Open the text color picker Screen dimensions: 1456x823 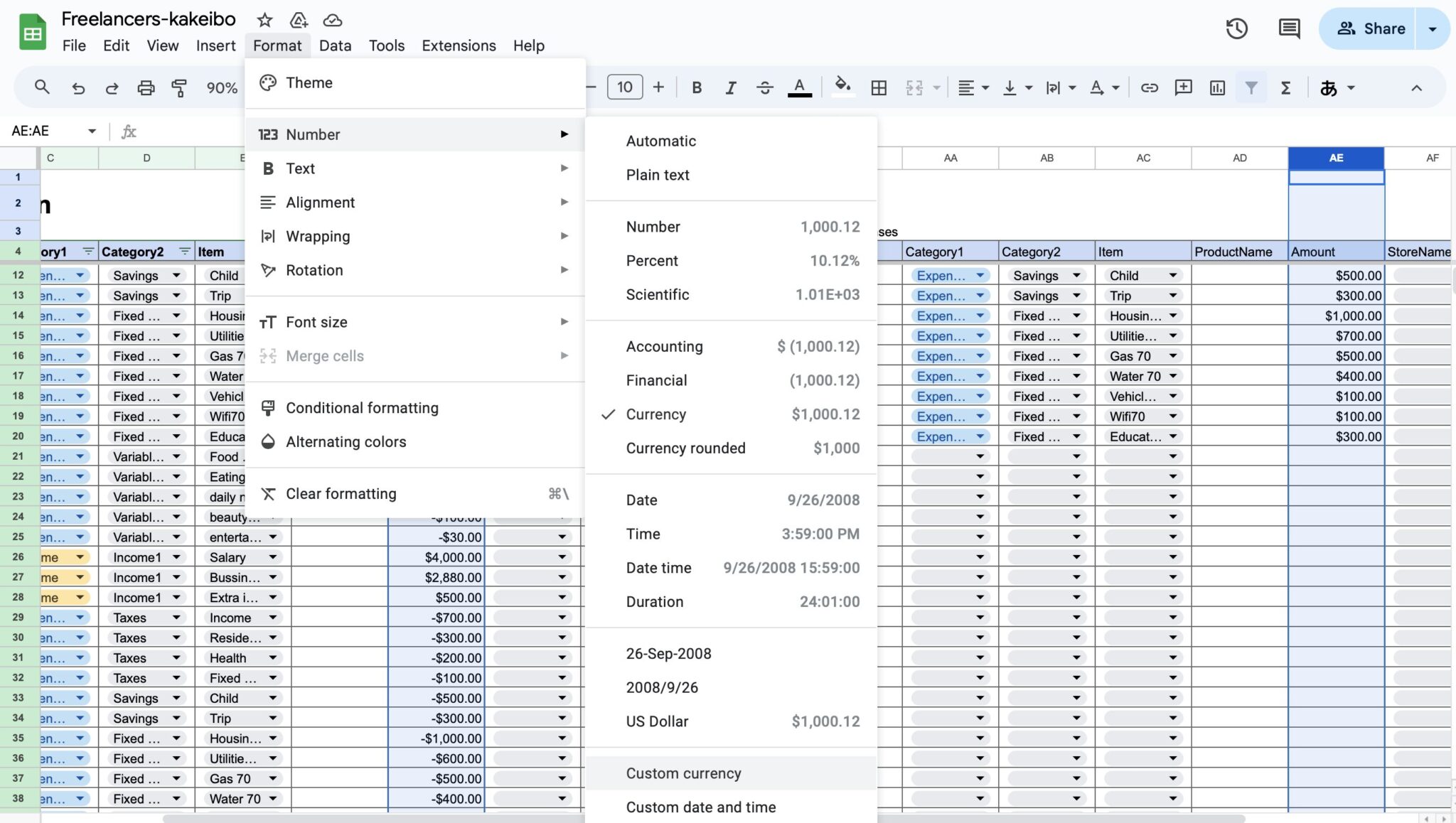click(799, 87)
